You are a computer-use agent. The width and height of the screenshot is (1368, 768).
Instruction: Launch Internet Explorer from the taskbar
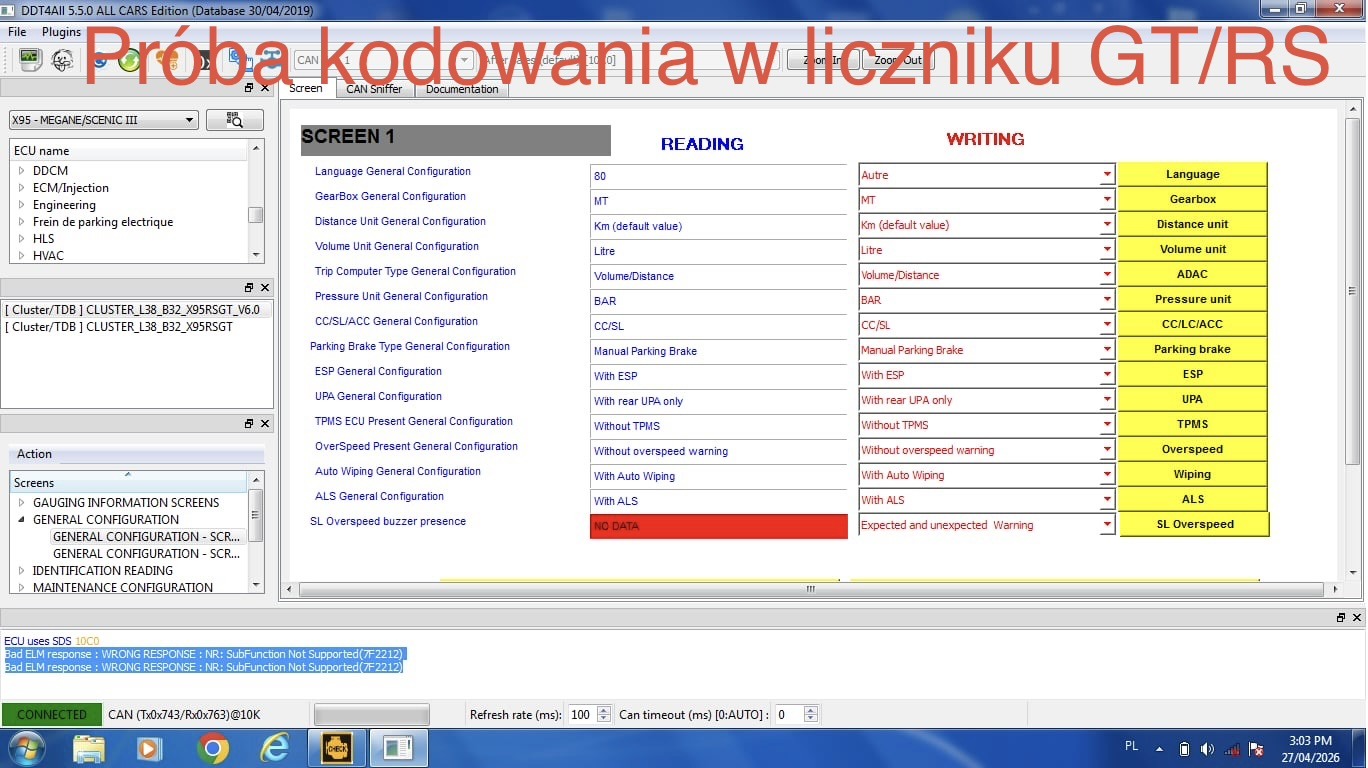(x=273, y=747)
